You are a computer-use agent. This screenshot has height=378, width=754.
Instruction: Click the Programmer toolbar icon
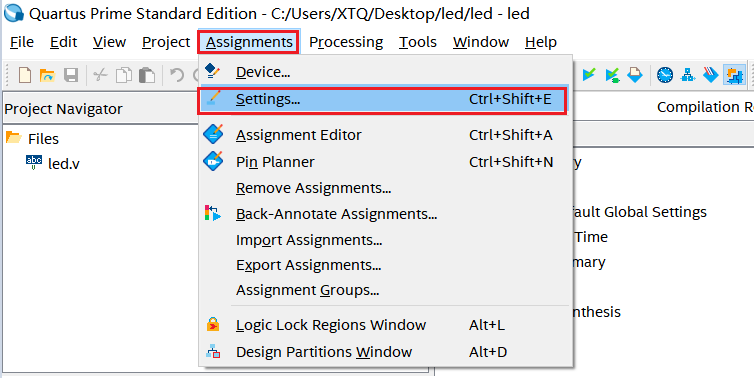point(711,75)
